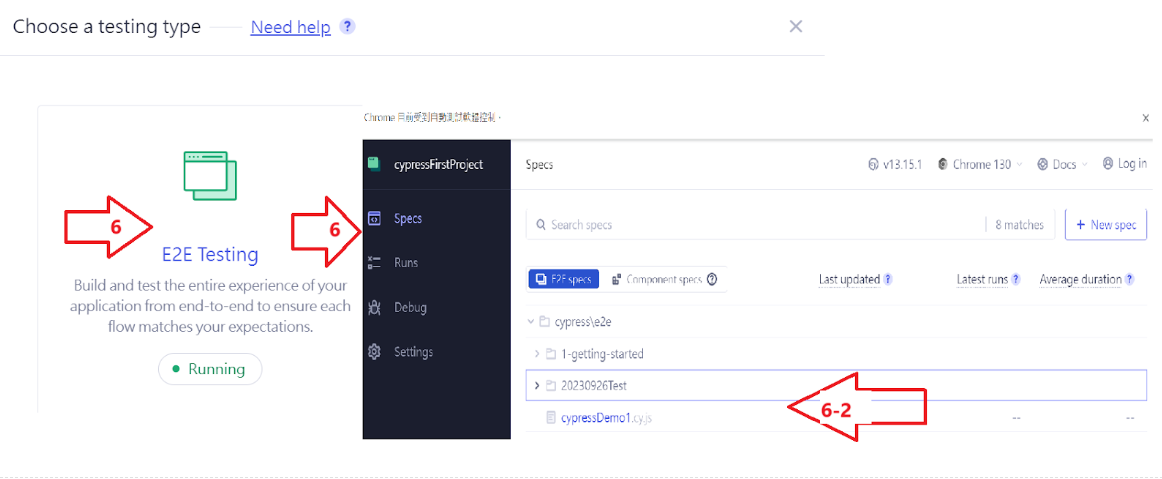Open the cypressDemo1.cy.js spec file
The image size is (1162, 479).
click(x=606, y=418)
